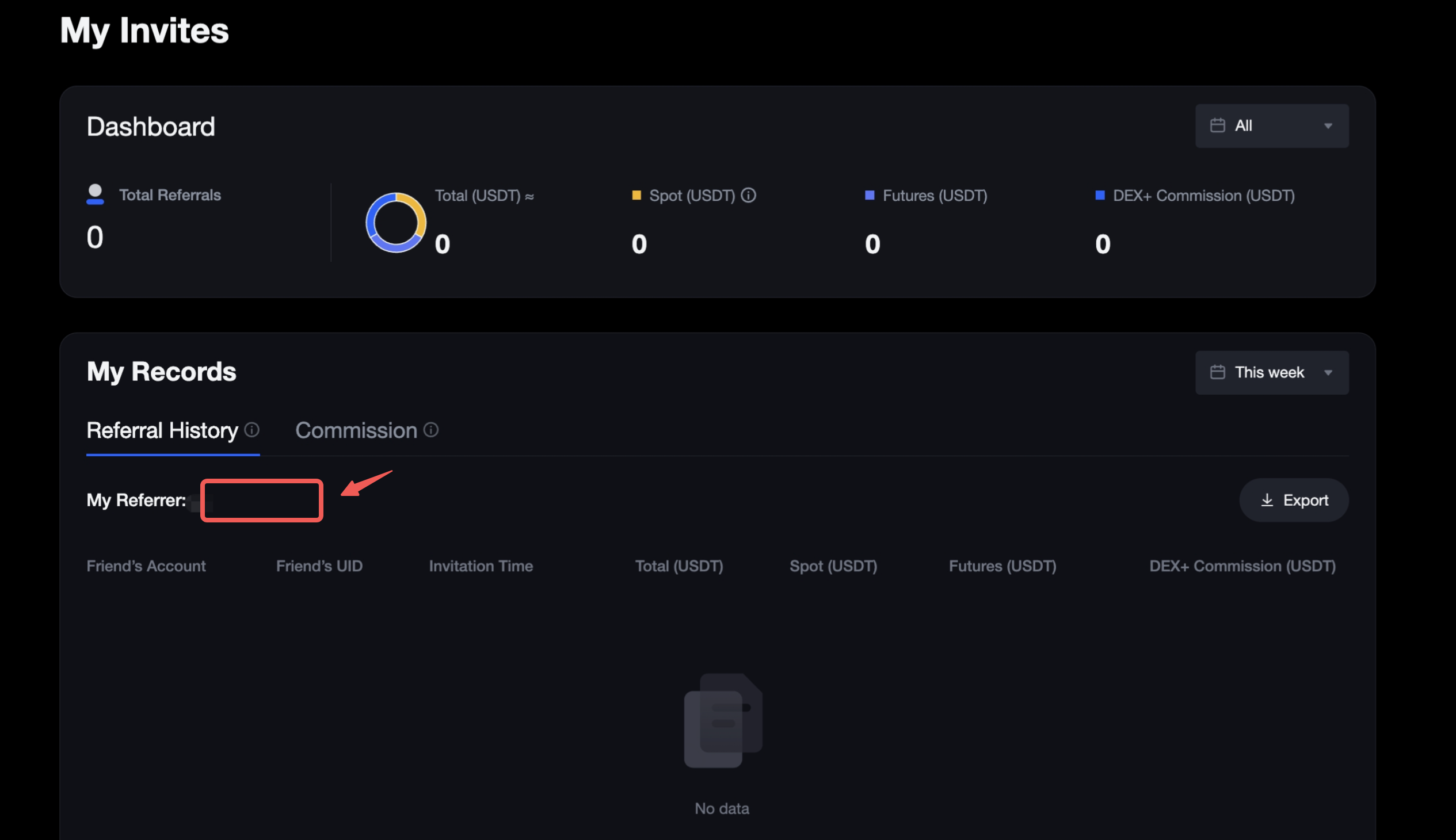
Task: Click the Commission tab info icon
Action: (431, 430)
